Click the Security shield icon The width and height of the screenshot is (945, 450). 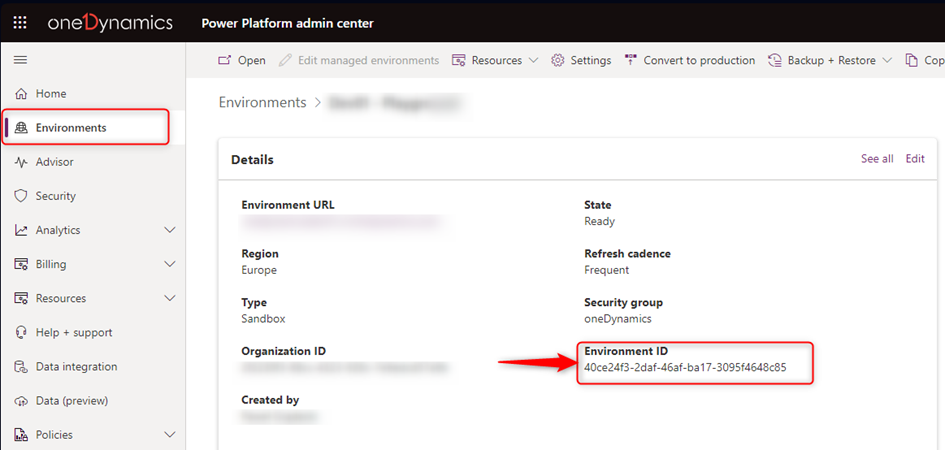pos(21,196)
